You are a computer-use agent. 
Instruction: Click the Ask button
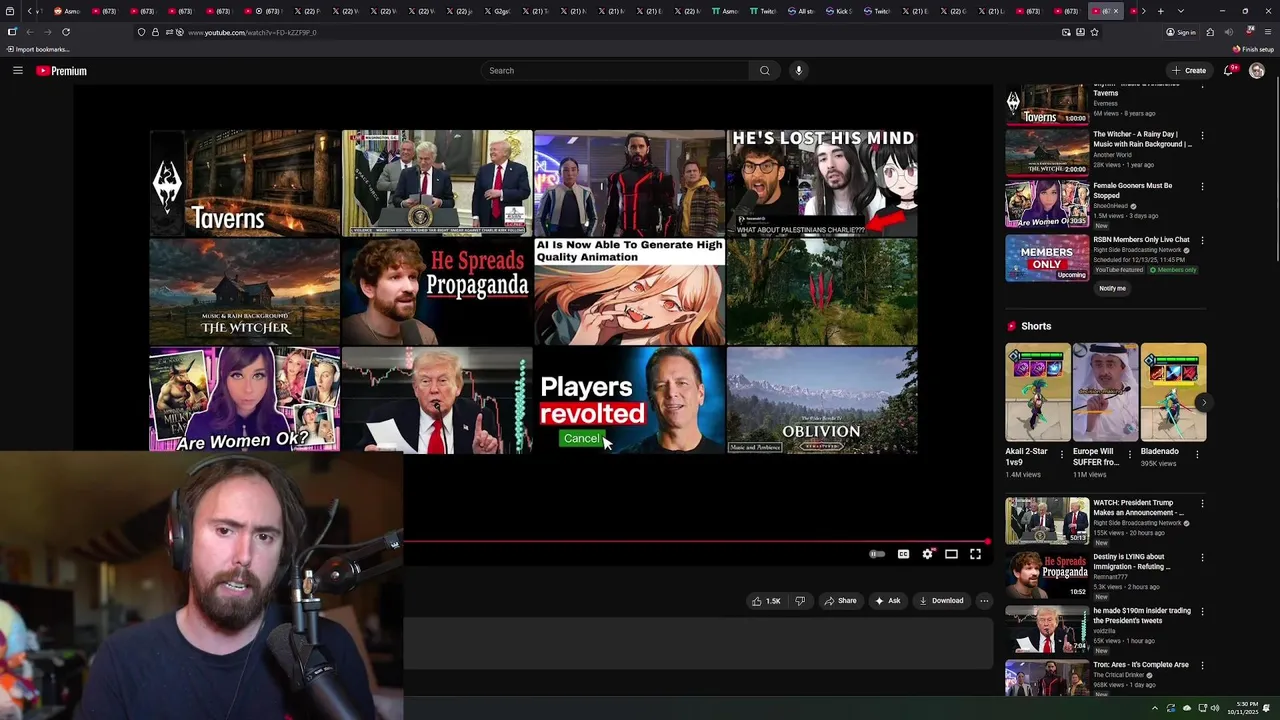point(887,601)
